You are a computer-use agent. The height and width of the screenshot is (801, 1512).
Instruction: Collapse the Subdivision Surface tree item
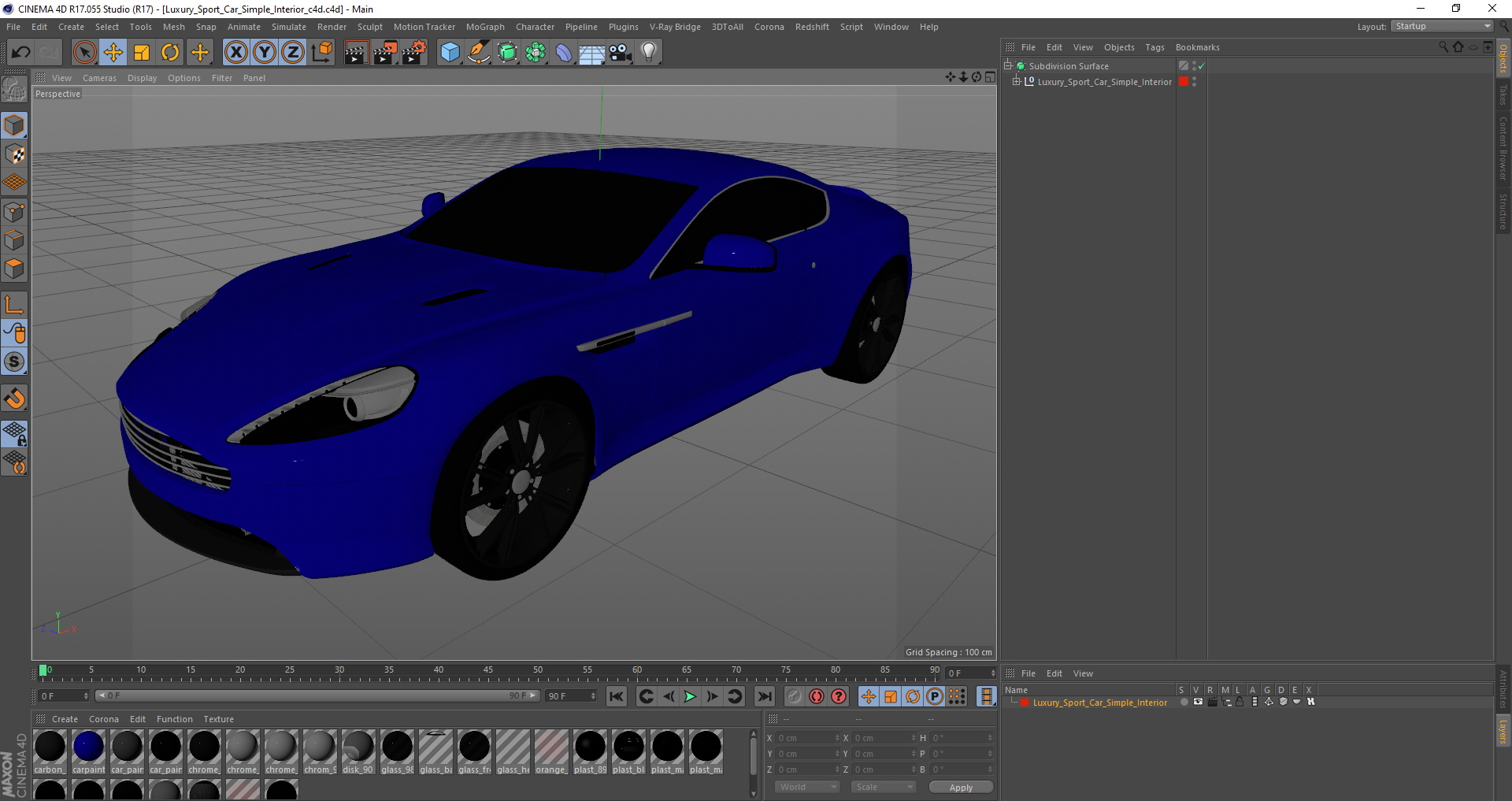coord(1007,65)
